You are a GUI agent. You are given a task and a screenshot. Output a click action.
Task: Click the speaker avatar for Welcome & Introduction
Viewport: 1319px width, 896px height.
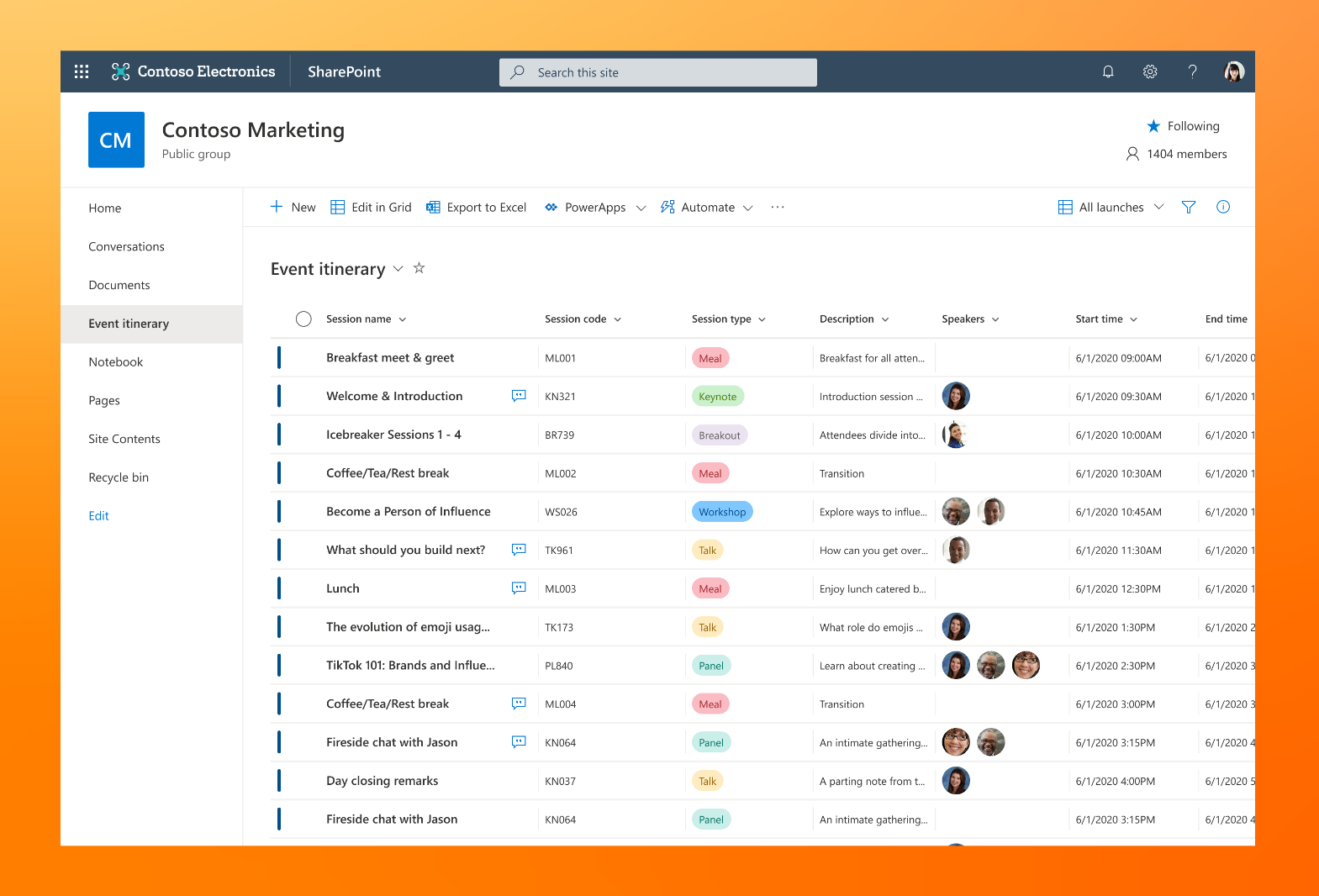coord(956,396)
